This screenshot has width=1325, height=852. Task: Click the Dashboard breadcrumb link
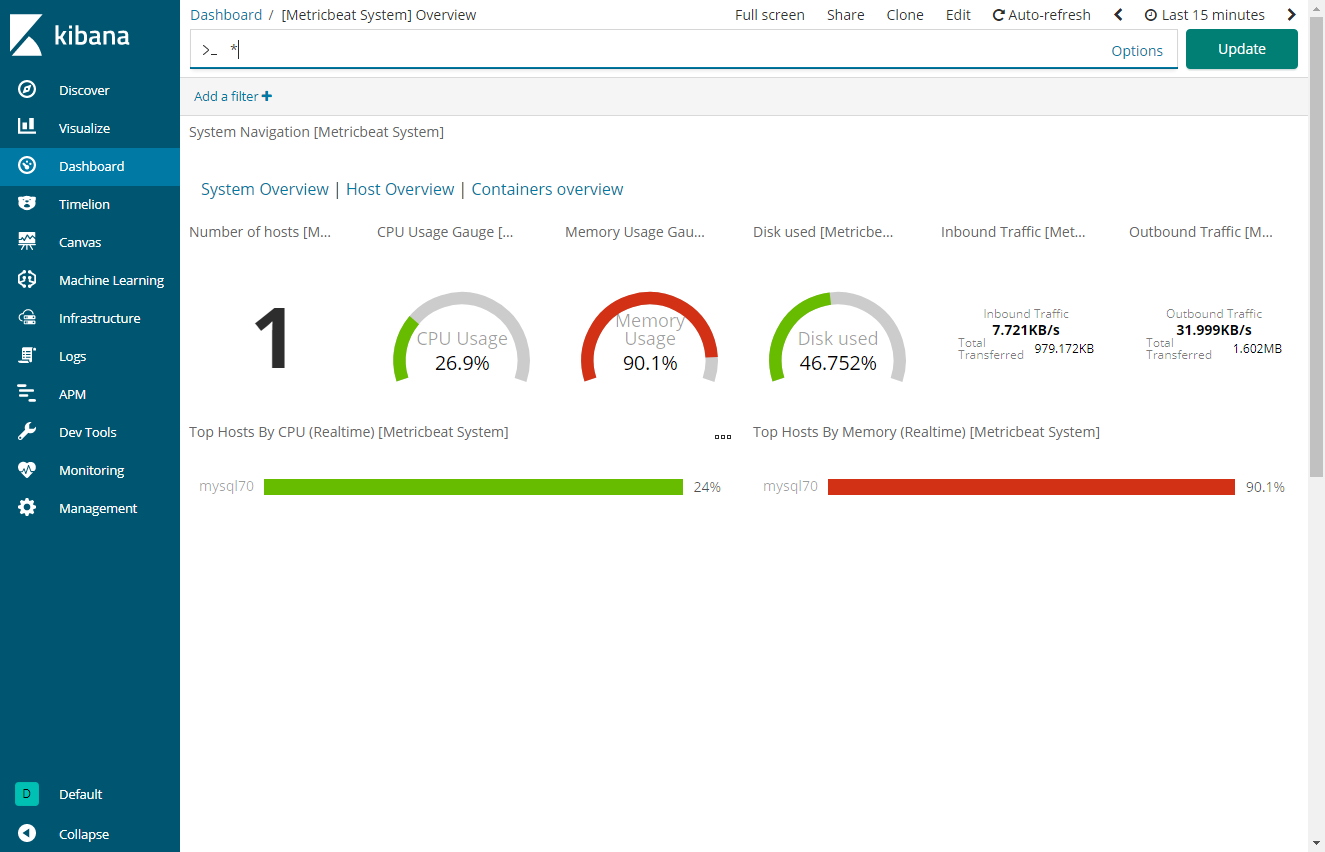click(226, 15)
